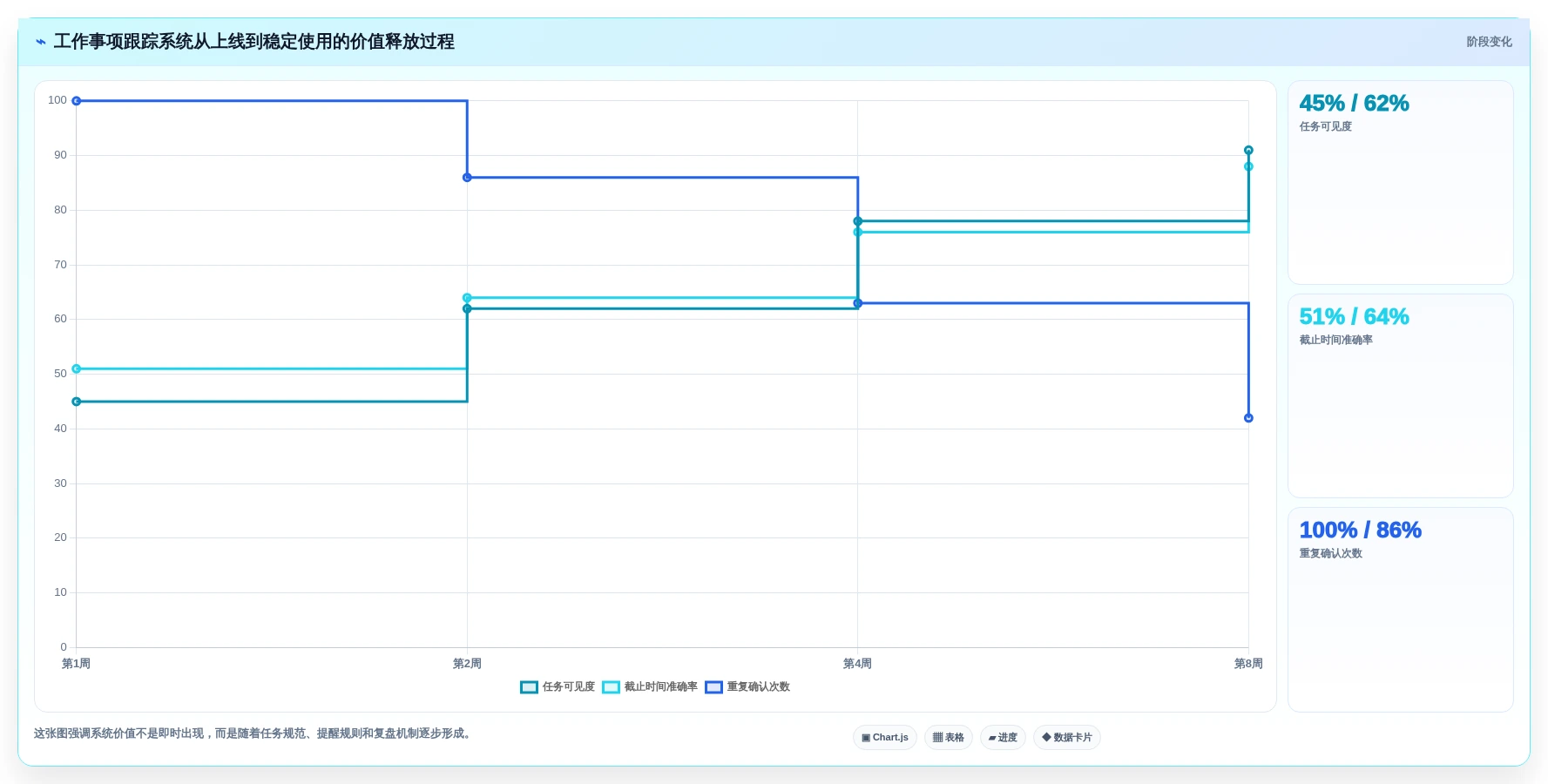Select the 任务可见度 point at 第1周 (45)

point(77,402)
